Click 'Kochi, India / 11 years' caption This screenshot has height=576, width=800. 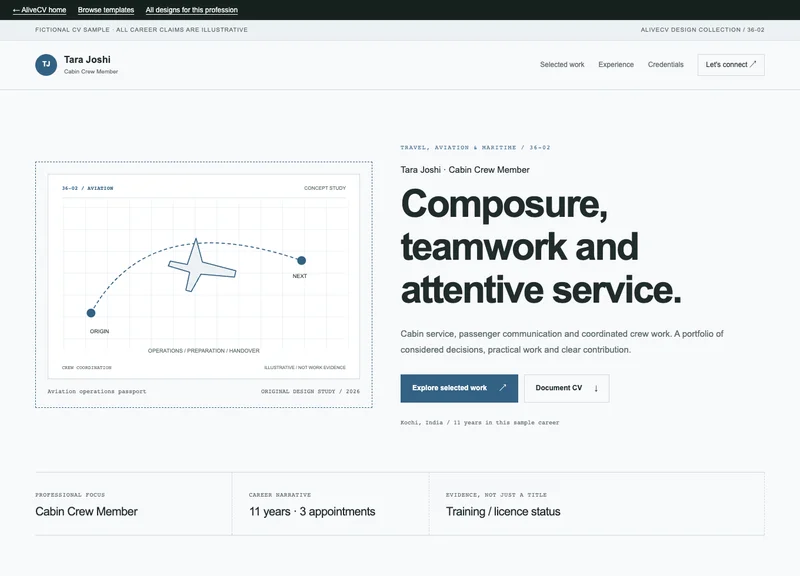coord(480,422)
